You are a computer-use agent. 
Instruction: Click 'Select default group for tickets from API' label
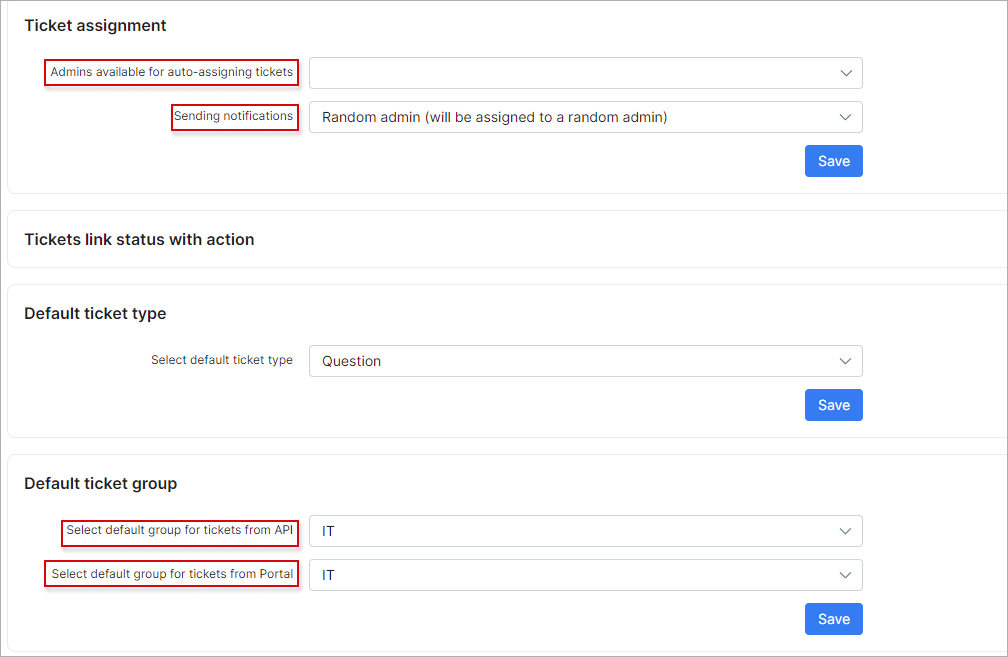point(180,530)
